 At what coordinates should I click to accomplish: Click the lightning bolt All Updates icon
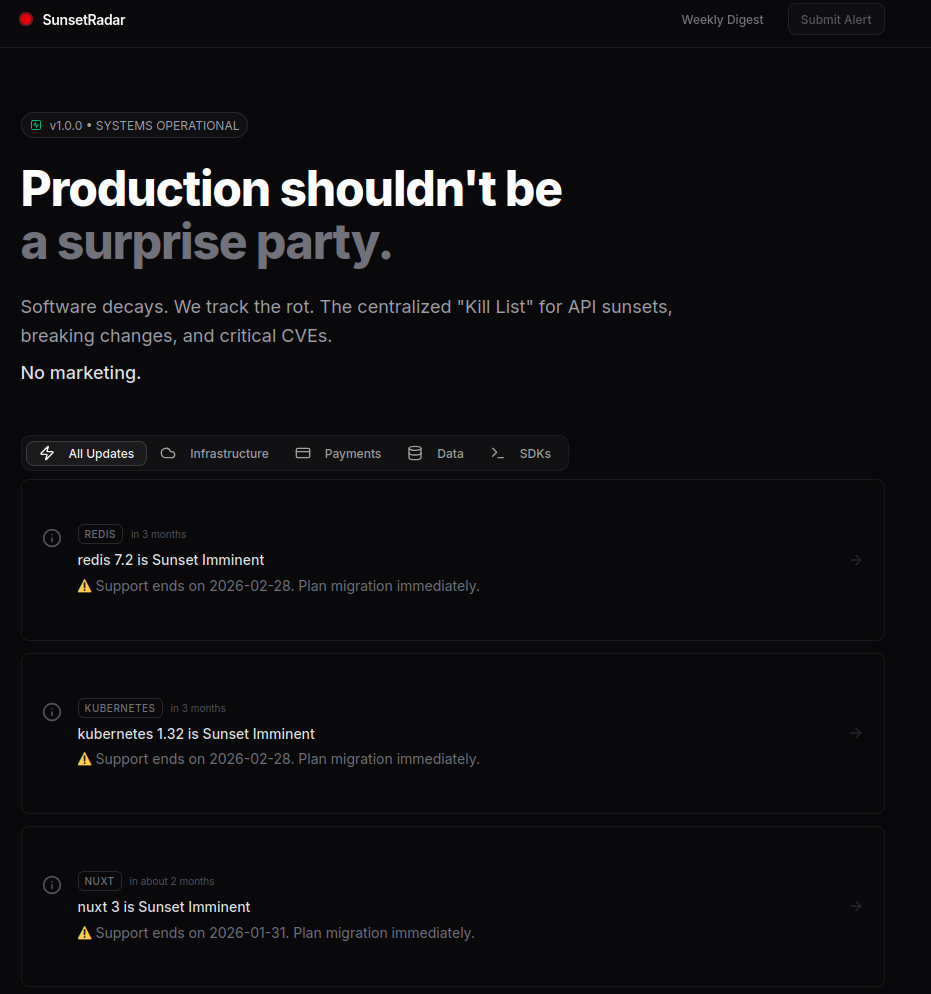pyautogui.click(x=47, y=453)
